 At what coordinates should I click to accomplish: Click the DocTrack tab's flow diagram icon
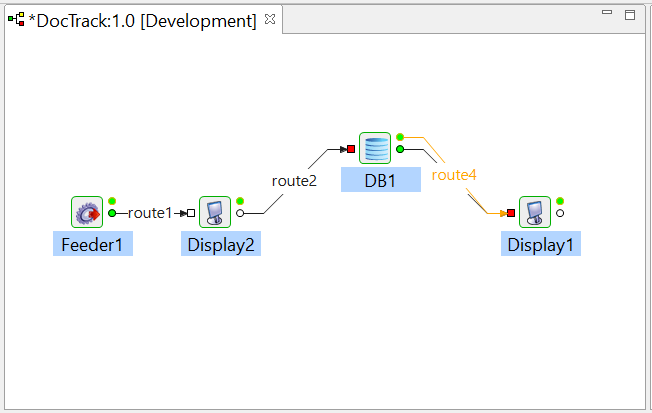coord(16,19)
